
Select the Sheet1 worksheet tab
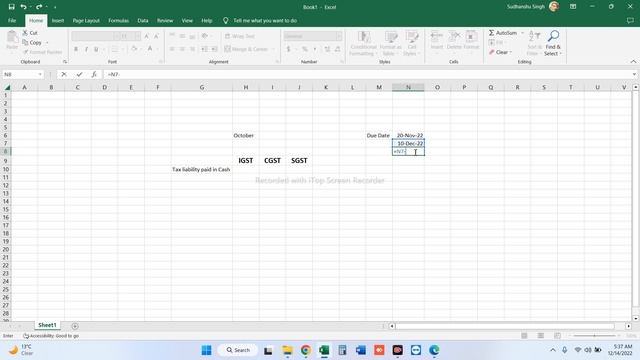(47, 325)
